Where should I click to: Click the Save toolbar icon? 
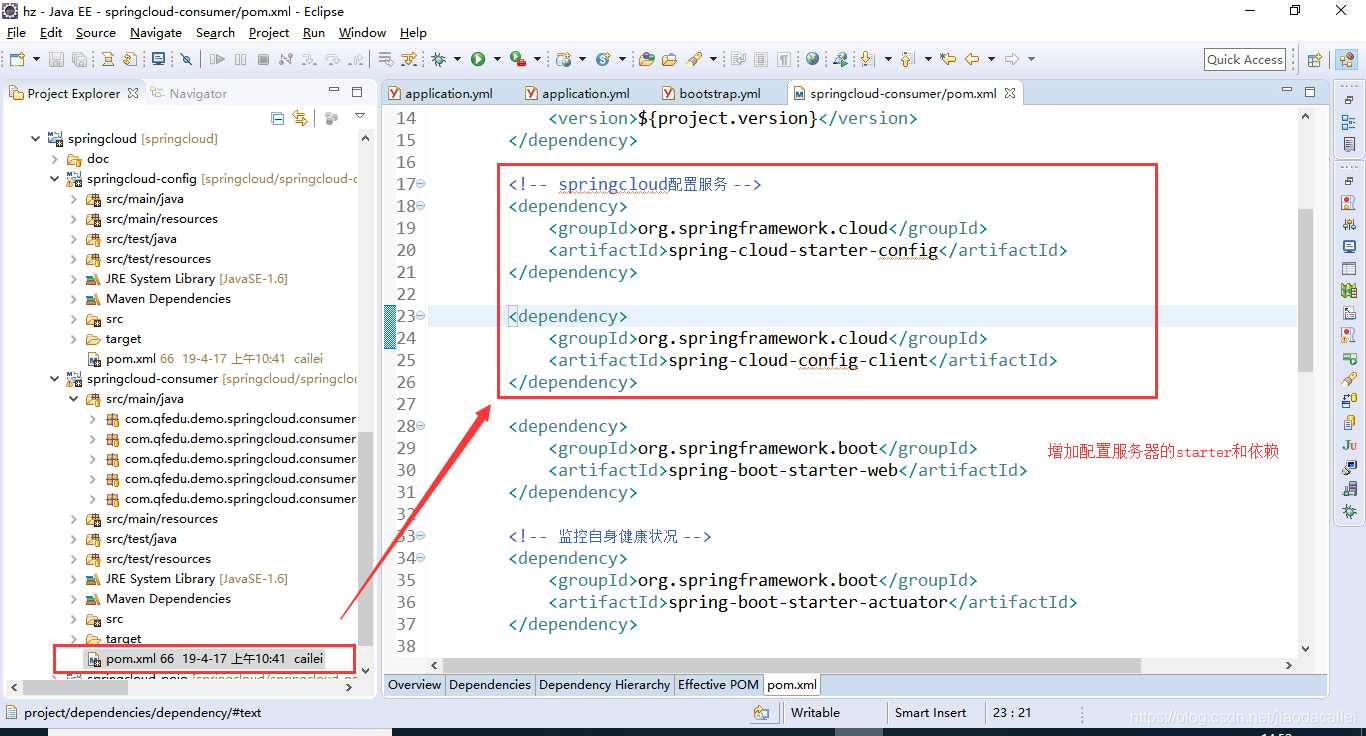(x=56, y=59)
